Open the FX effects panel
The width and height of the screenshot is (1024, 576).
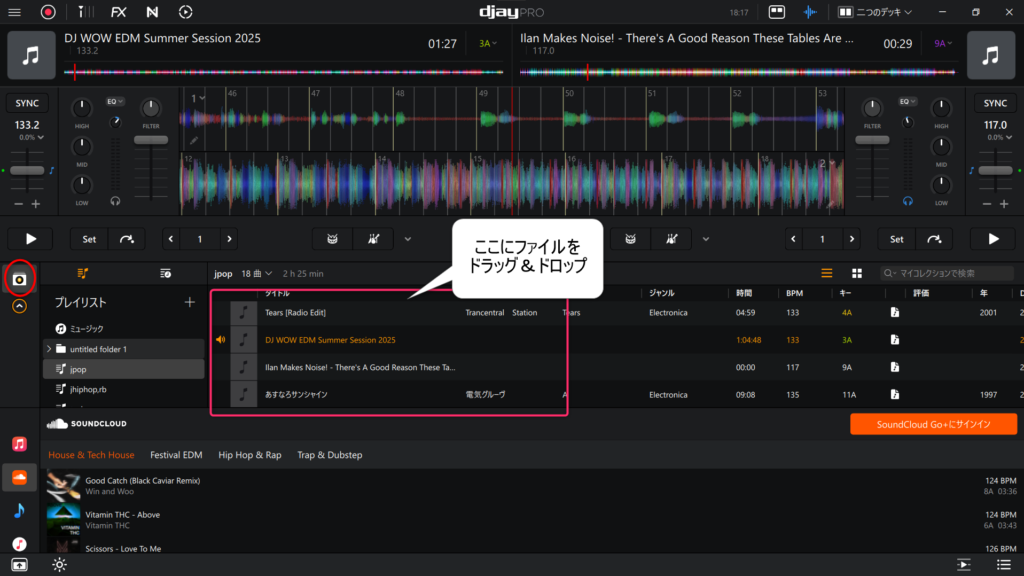119,12
